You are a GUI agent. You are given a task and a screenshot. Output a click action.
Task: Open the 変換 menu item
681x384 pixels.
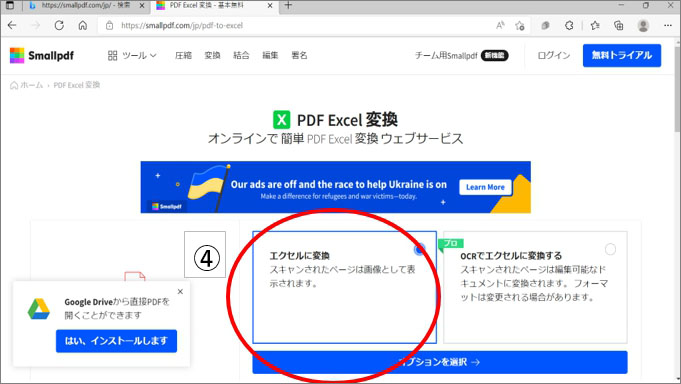click(212, 56)
